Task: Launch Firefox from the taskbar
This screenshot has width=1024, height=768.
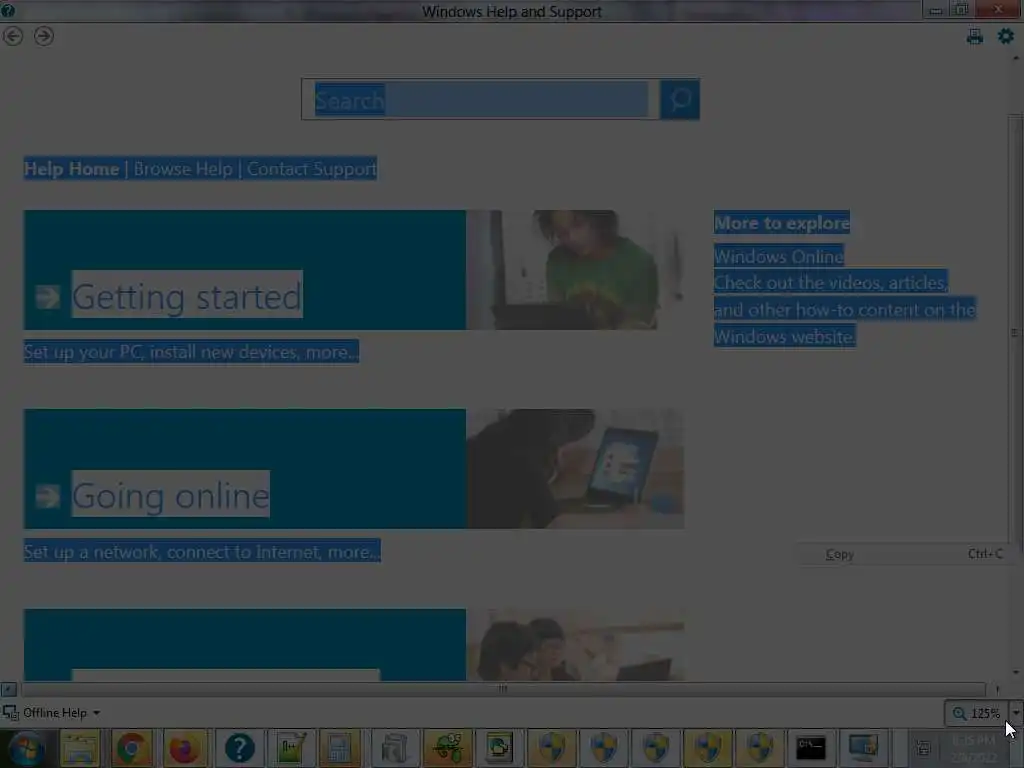Action: 184,748
